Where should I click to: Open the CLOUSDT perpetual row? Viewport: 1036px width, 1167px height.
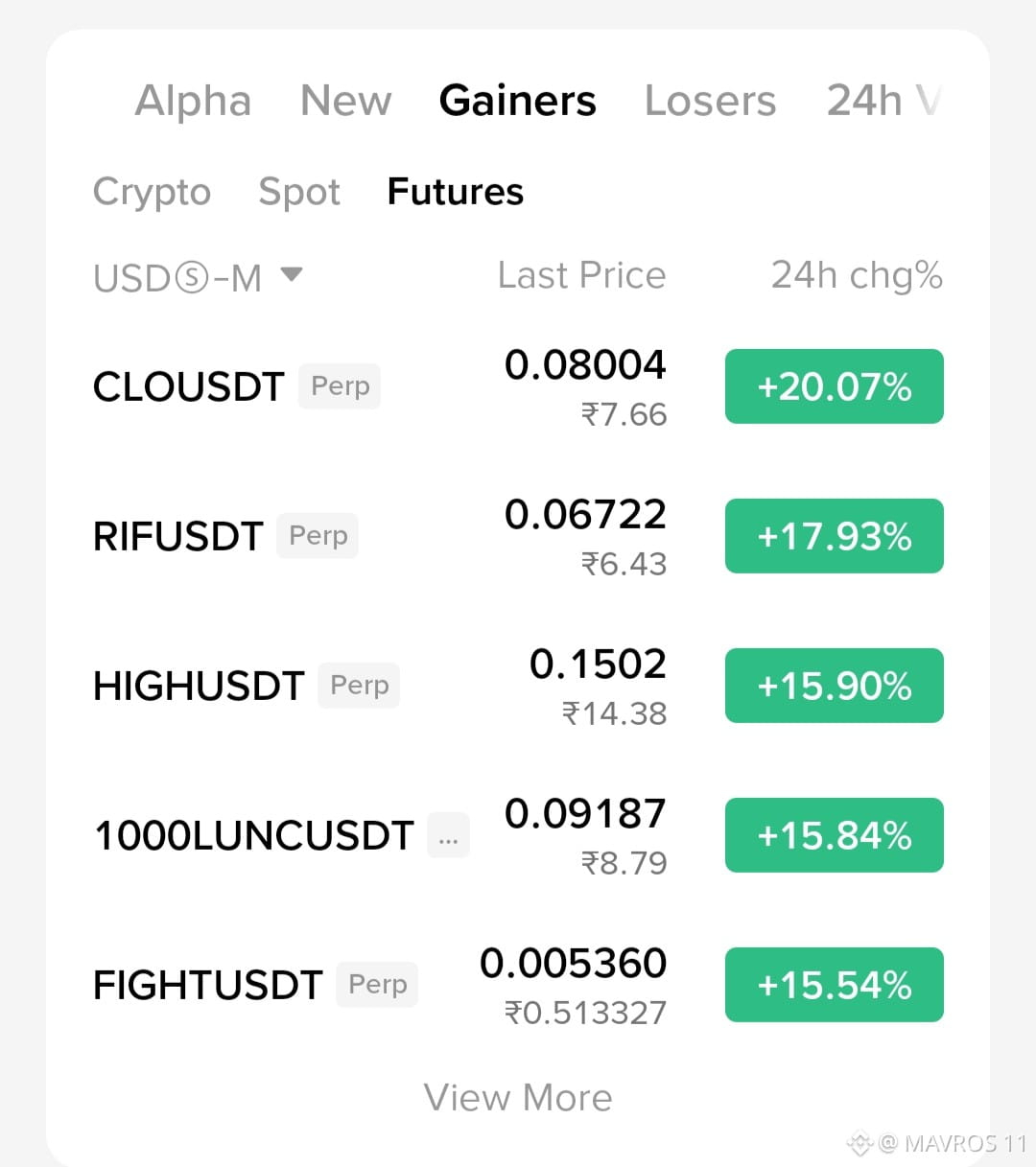pos(518,386)
